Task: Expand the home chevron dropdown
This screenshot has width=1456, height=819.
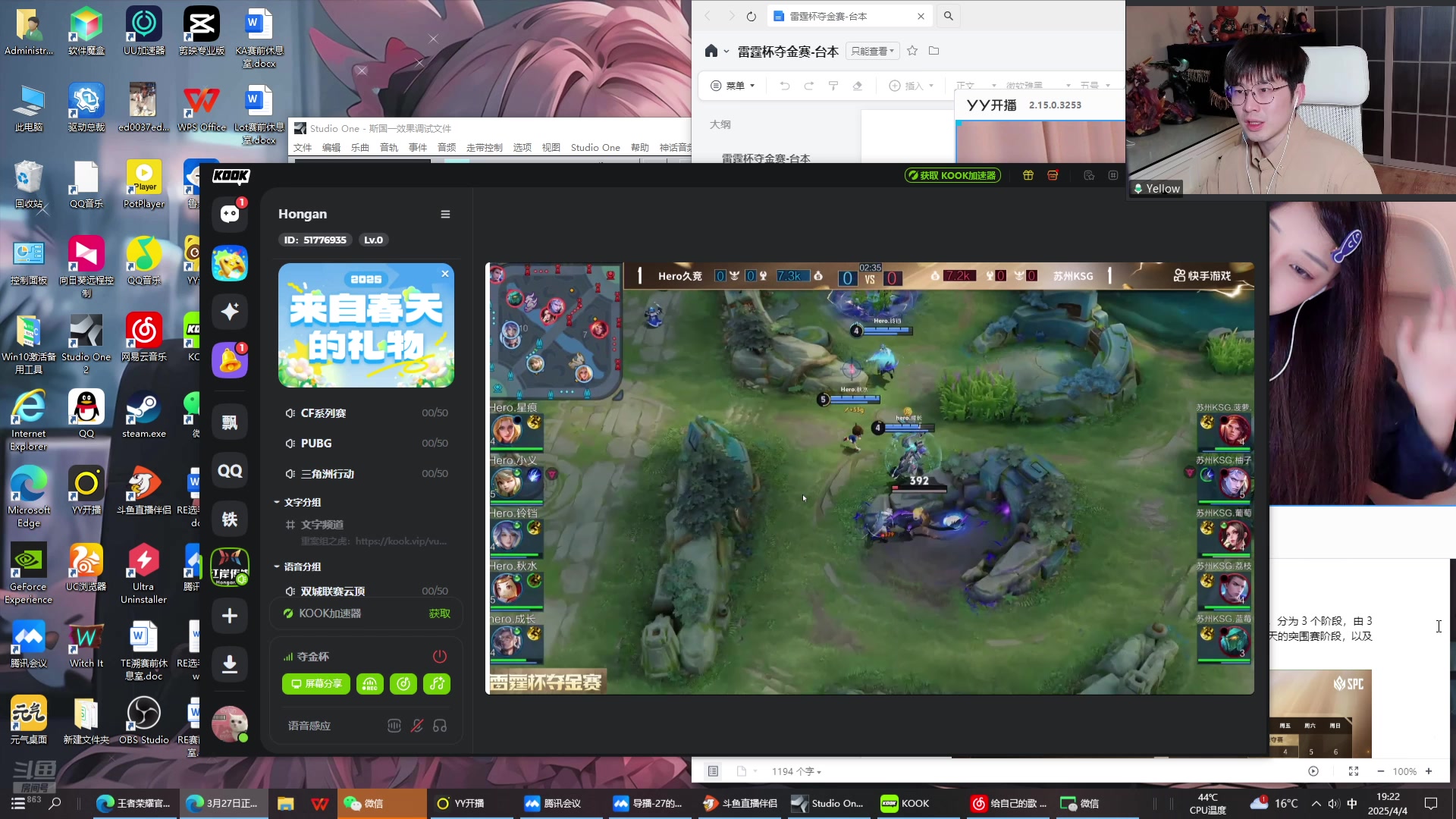Action: 726,51
